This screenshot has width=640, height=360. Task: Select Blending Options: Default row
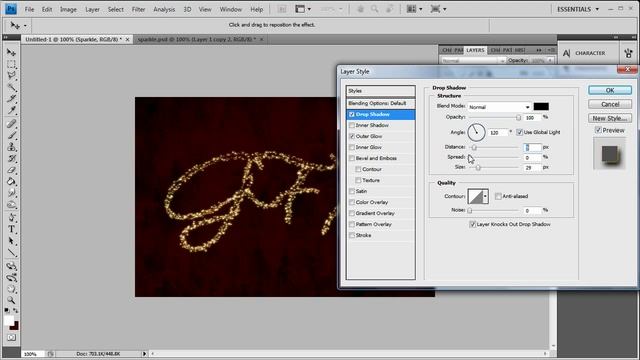tap(381, 104)
